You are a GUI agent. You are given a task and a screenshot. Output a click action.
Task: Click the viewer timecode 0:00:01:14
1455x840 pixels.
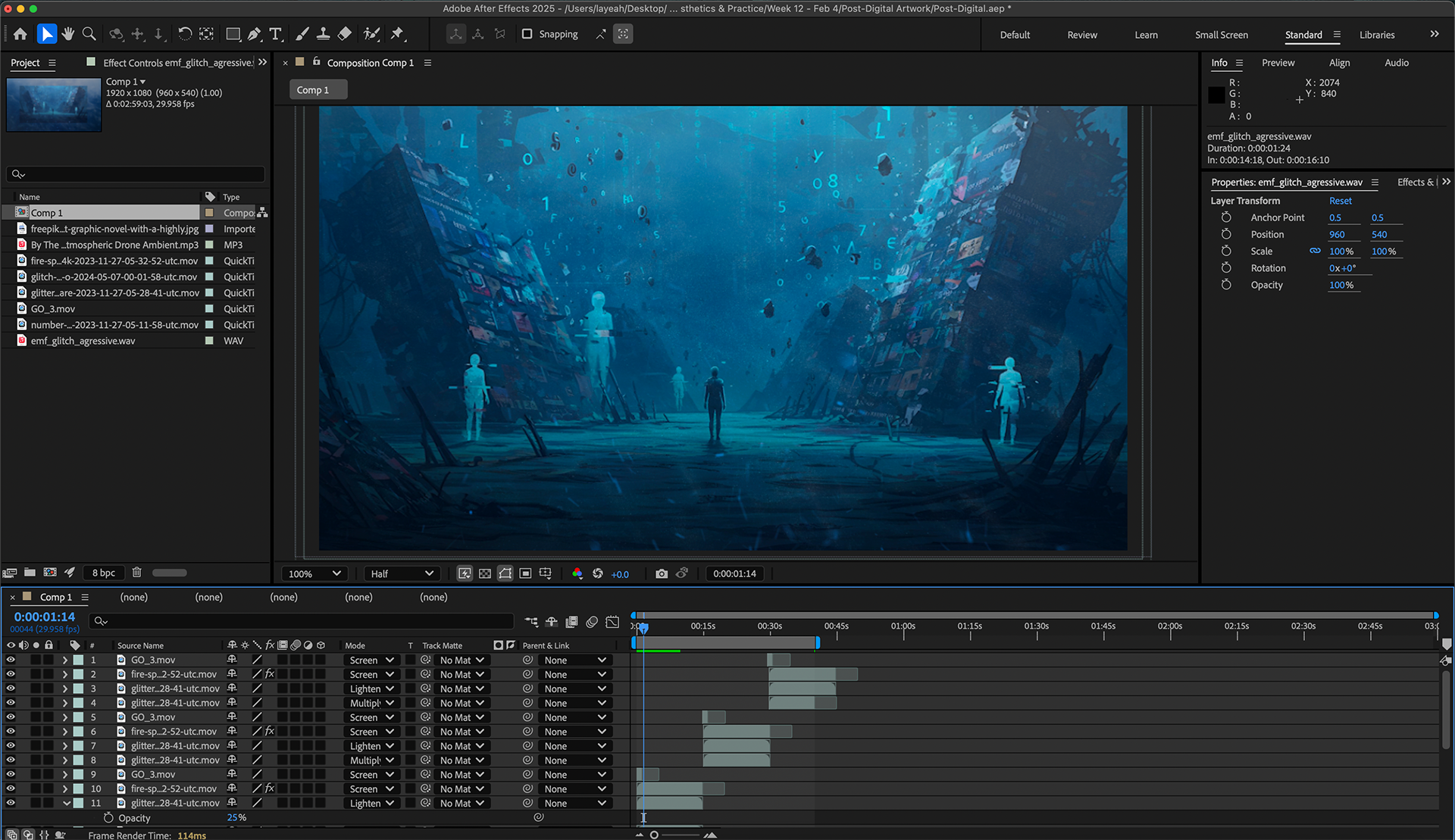click(x=734, y=573)
